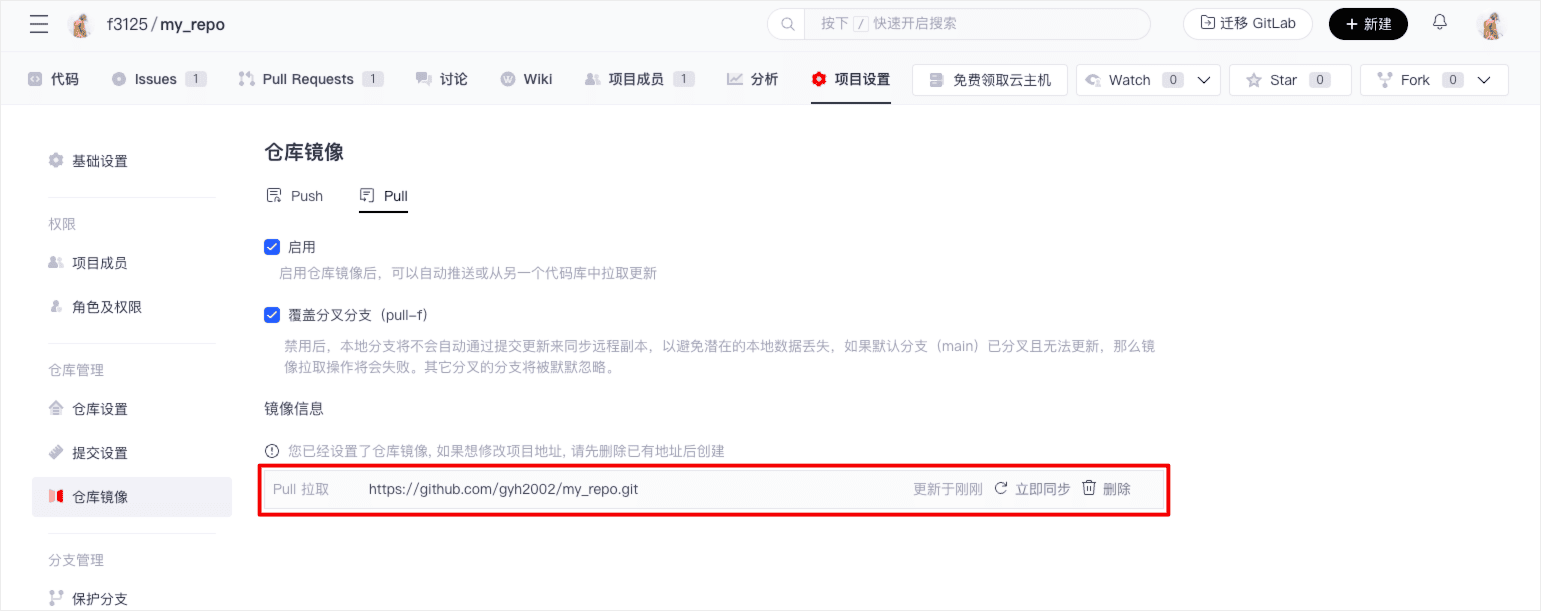Click the Fork icon button
Image resolution: width=1541 pixels, height=611 pixels.
tap(1385, 80)
